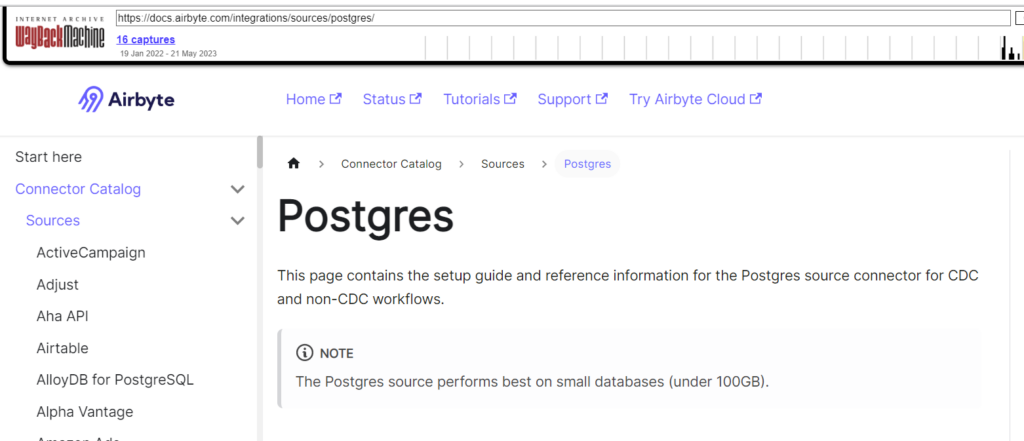Image resolution: width=1024 pixels, height=441 pixels.
Task: Click the 16 captures link
Action: (x=146, y=40)
